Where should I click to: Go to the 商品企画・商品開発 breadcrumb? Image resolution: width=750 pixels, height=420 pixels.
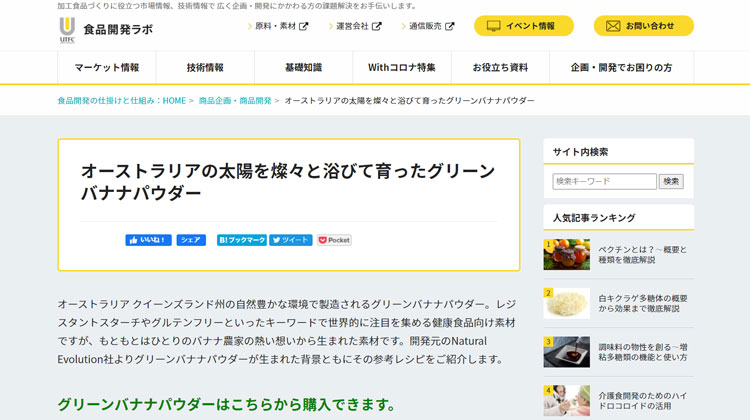[235, 101]
